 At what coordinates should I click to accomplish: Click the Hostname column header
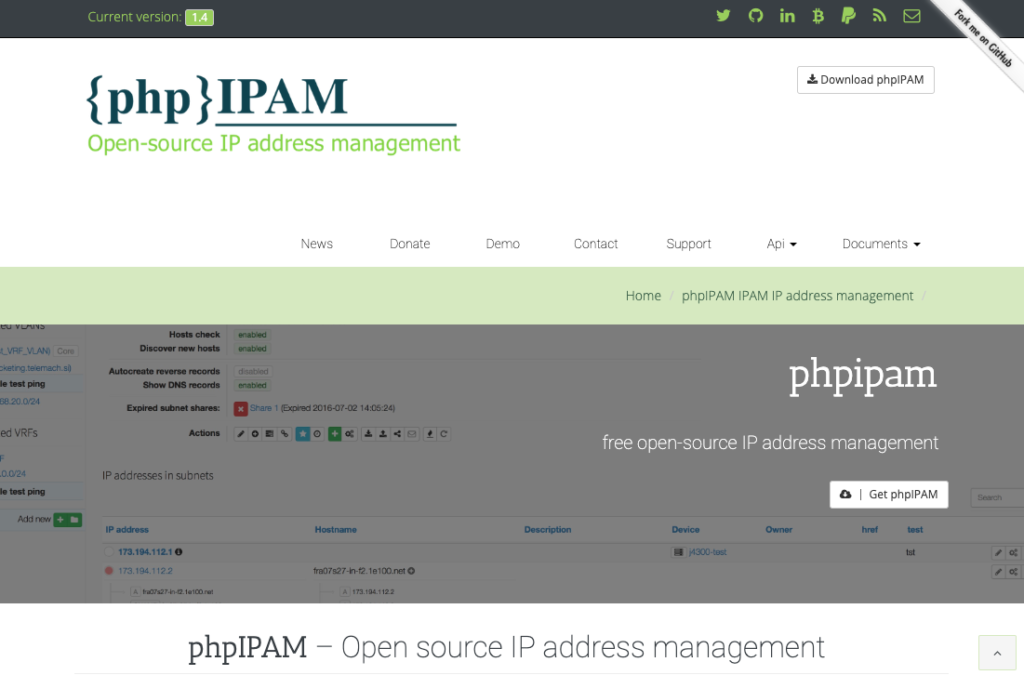coord(336,529)
